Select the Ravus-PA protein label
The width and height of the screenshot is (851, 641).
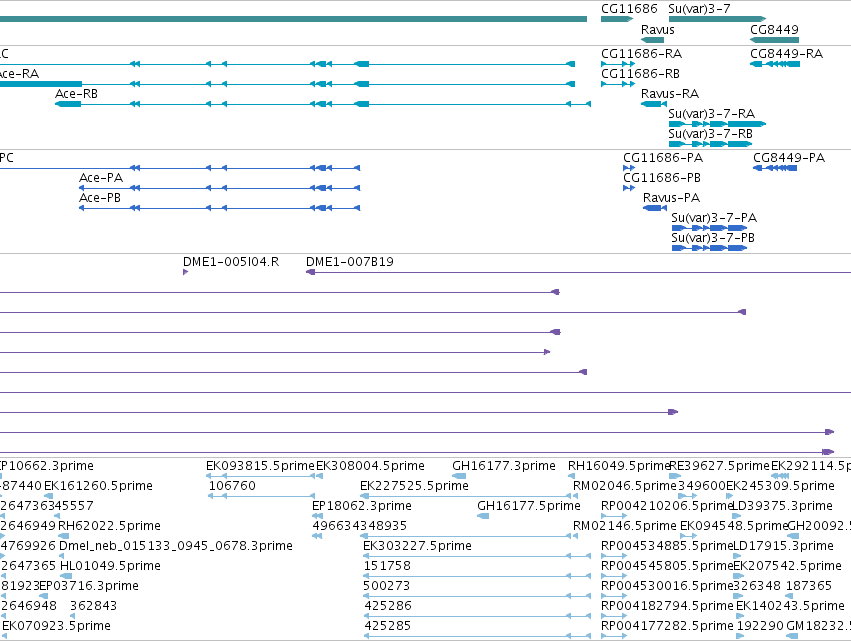[671, 198]
